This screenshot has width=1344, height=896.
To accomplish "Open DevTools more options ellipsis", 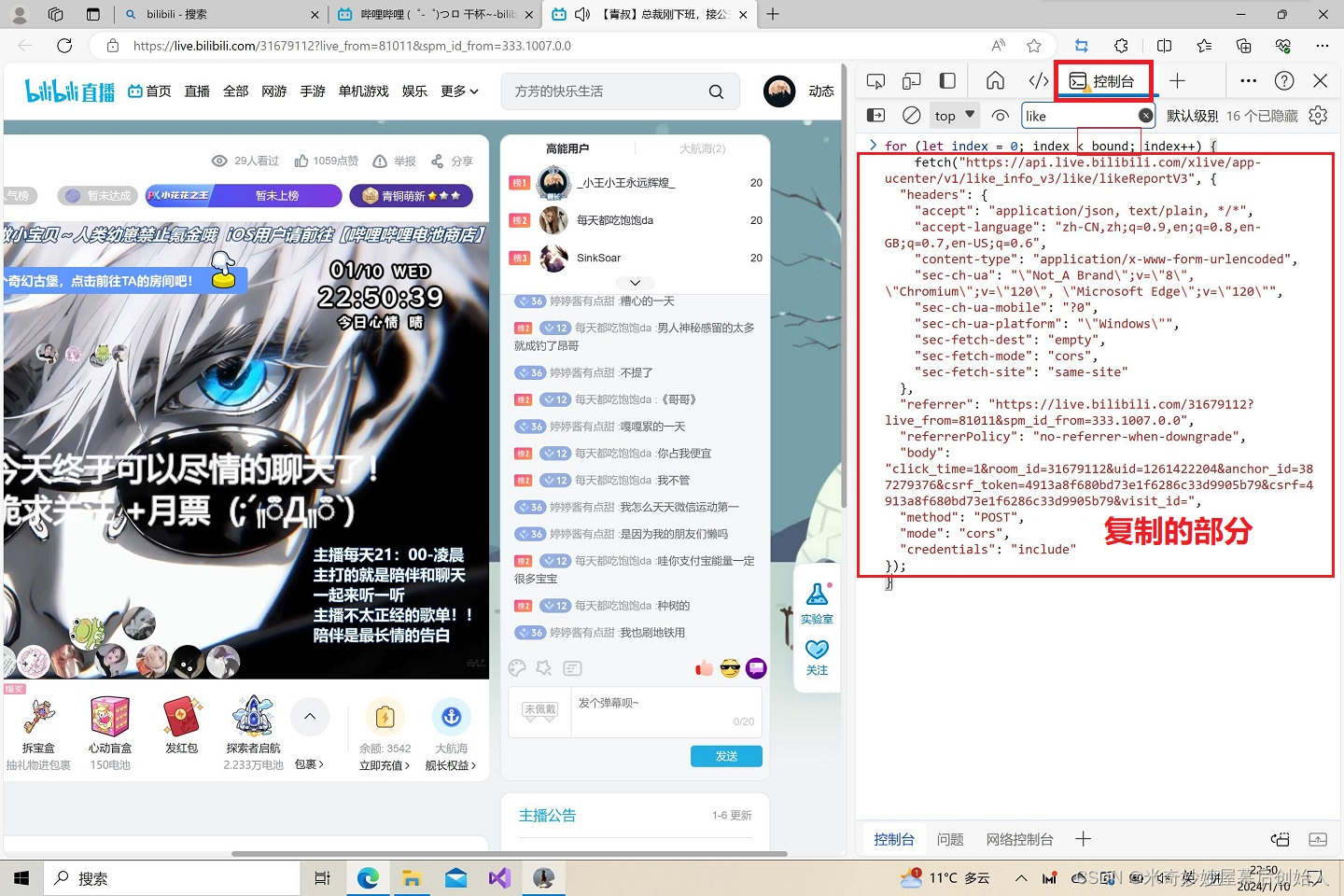I will coord(1248,80).
